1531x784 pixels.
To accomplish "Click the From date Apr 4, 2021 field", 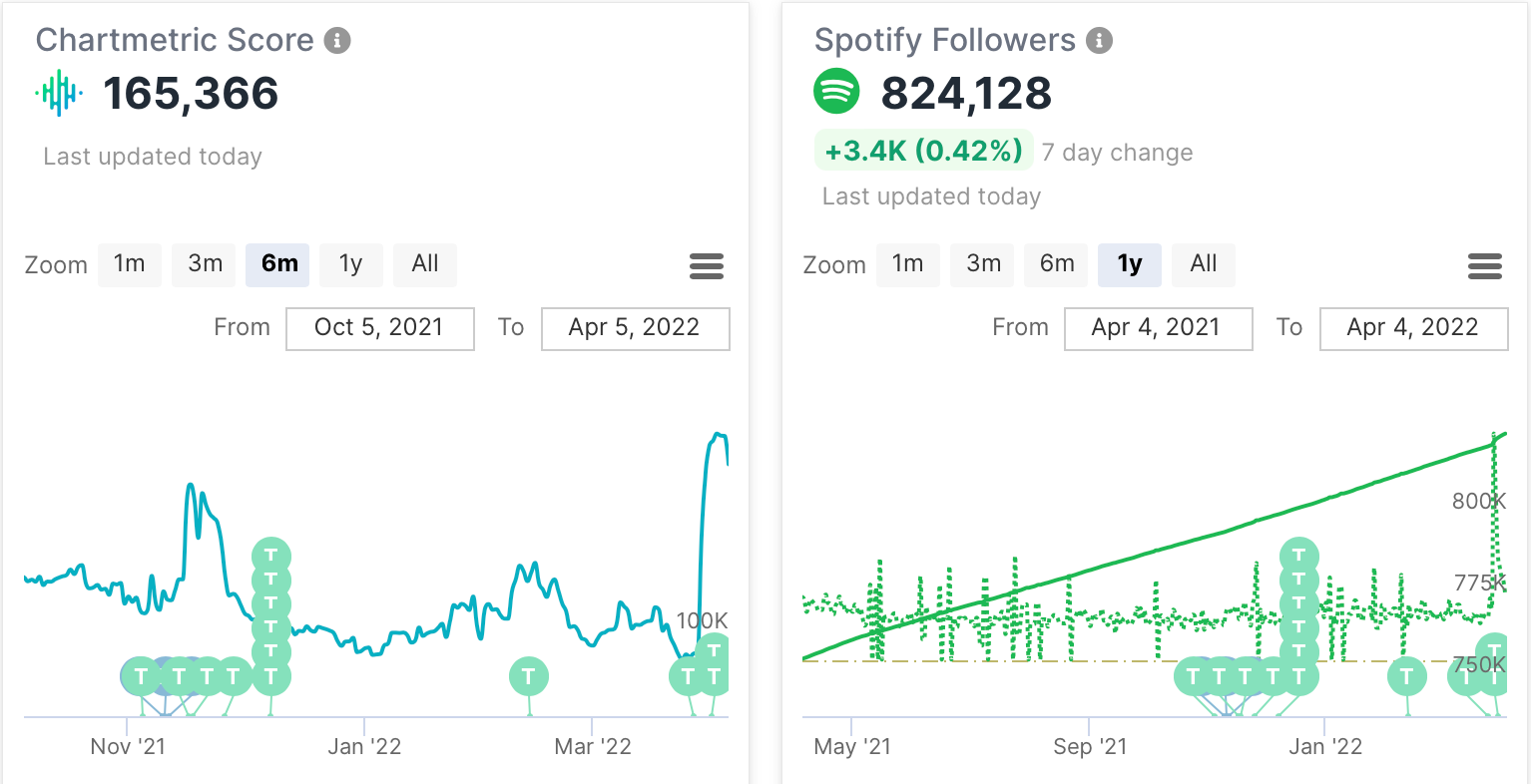I will [x=1158, y=328].
